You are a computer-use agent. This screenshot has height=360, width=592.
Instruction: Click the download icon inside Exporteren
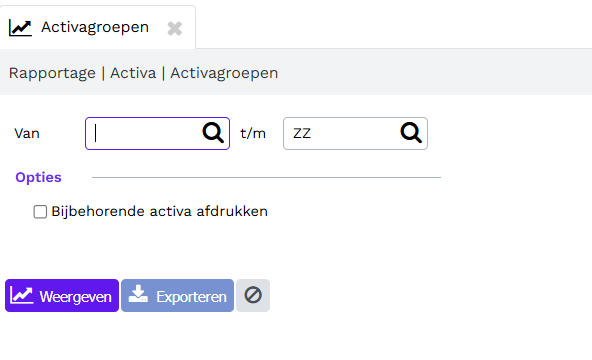138,294
